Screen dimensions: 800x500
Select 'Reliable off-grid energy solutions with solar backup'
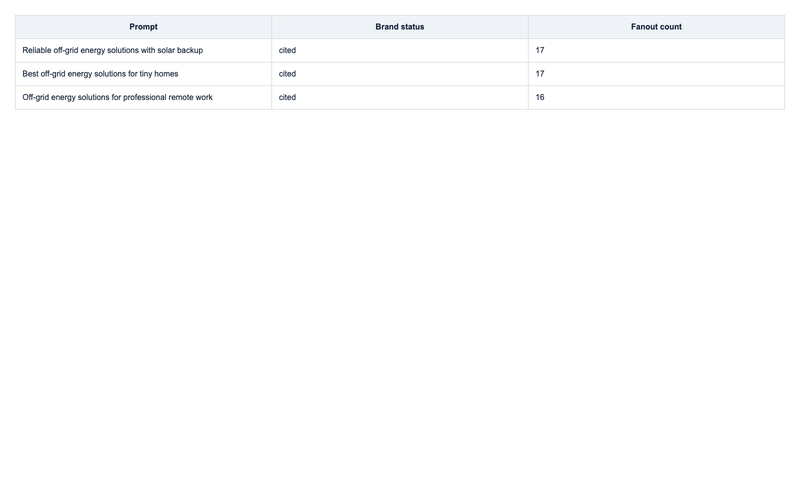point(113,50)
